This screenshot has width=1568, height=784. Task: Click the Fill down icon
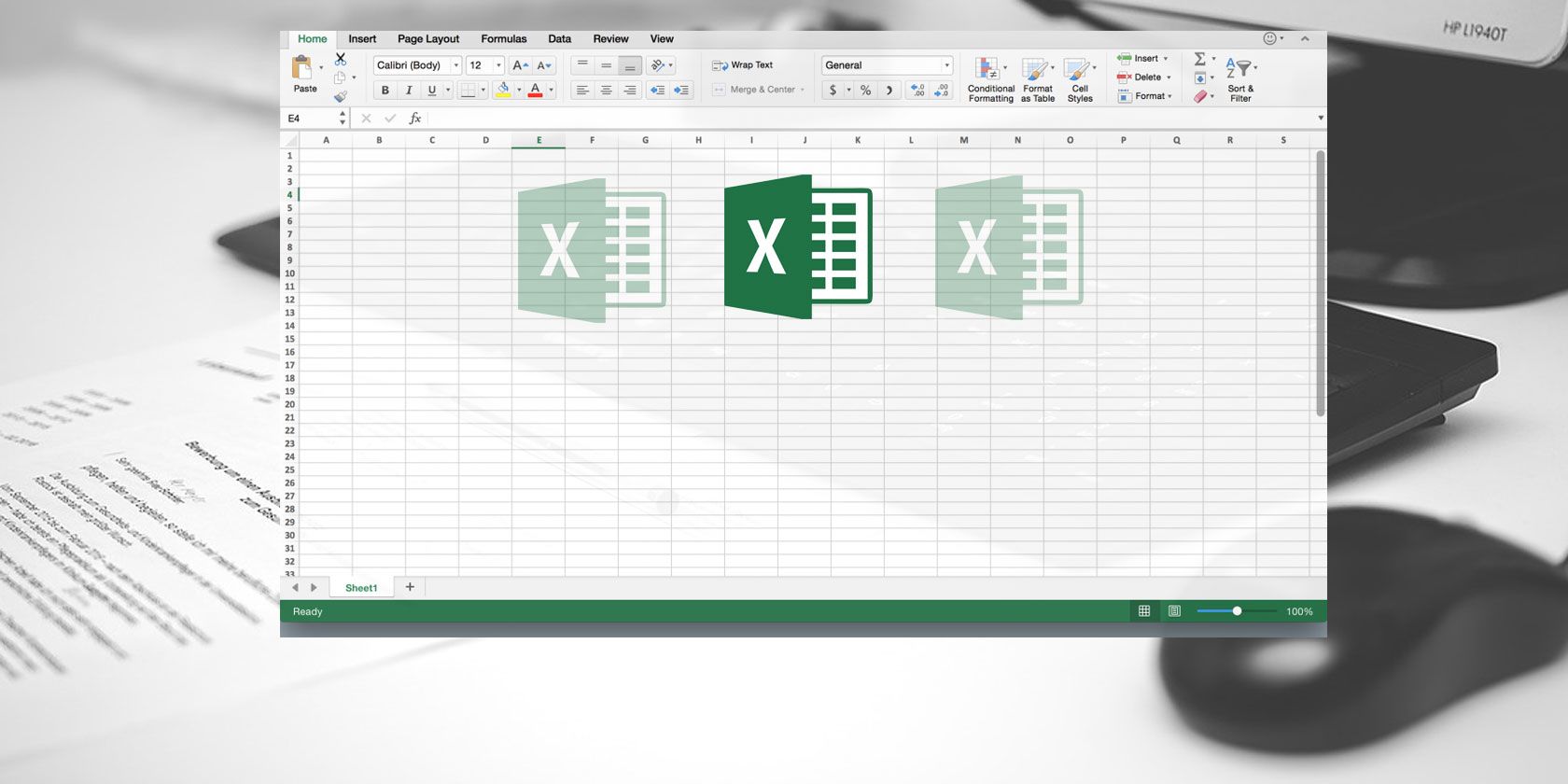(x=1200, y=77)
